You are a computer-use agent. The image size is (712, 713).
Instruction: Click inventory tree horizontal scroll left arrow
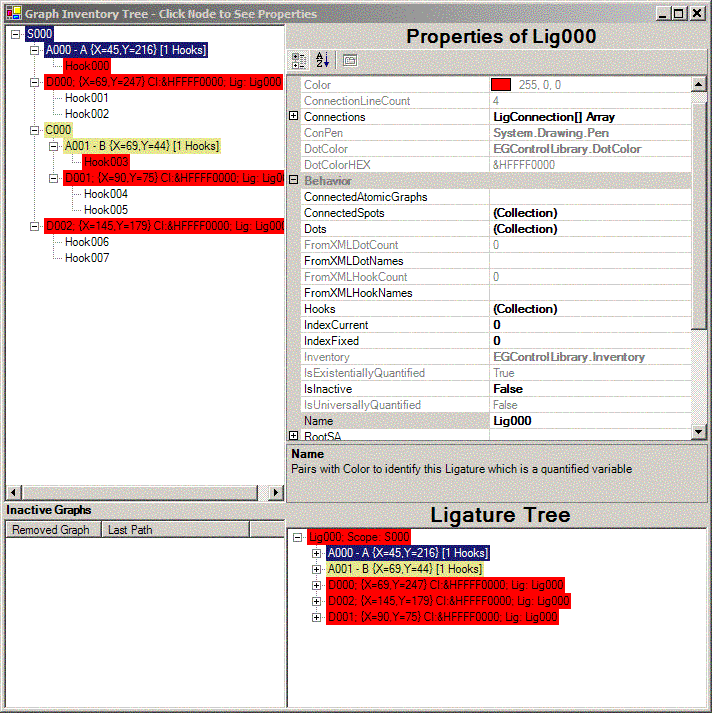(x=13, y=492)
